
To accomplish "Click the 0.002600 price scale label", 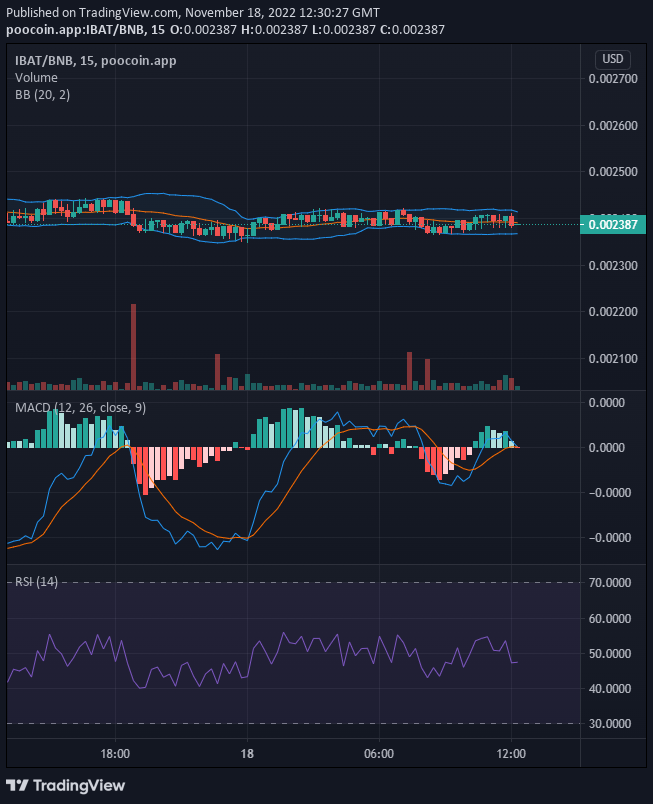I will tap(613, 126).
